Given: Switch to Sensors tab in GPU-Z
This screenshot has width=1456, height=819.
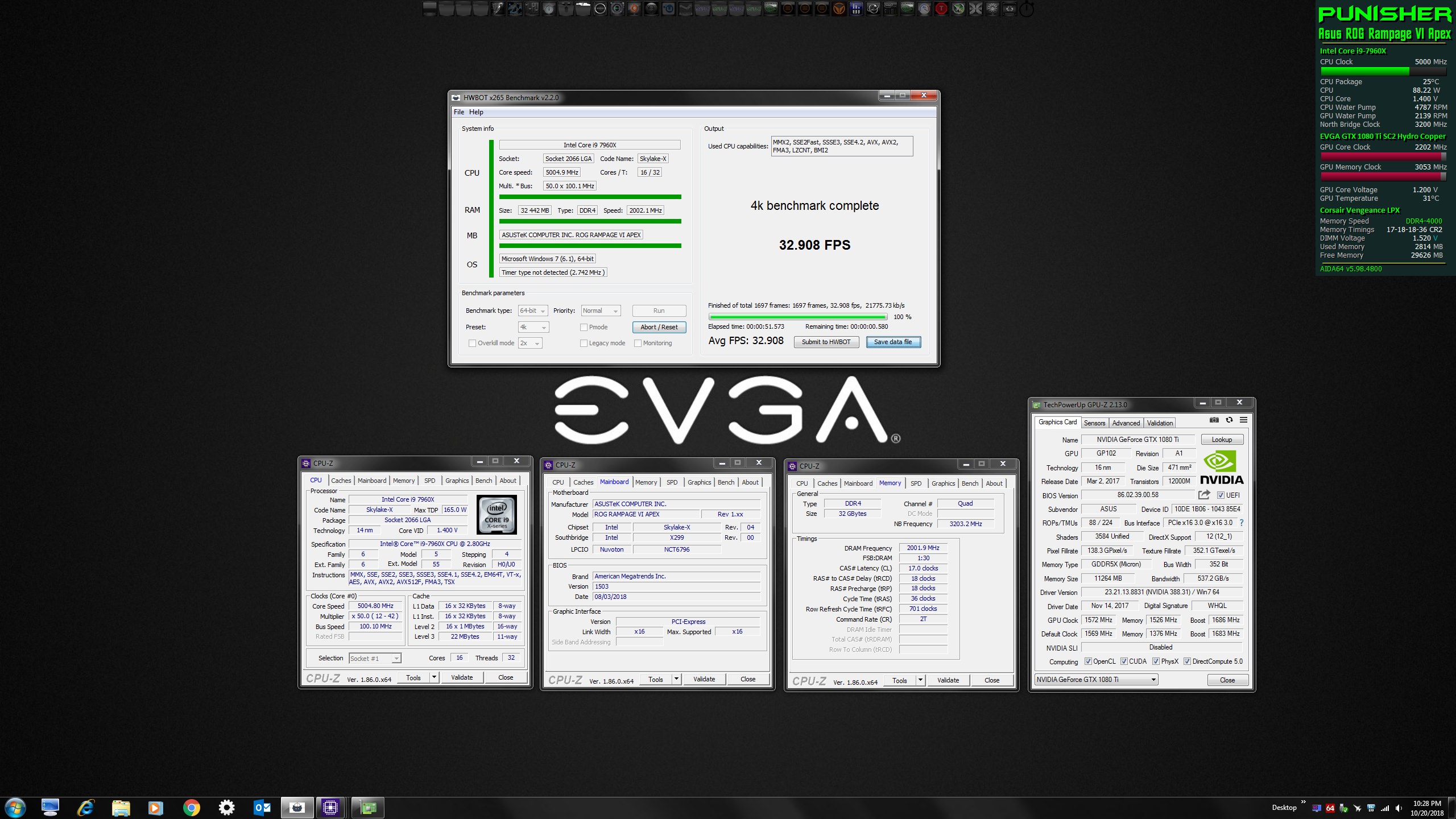Looking at the screenshot, I should pyautogui.click(x=1094, y=423).
